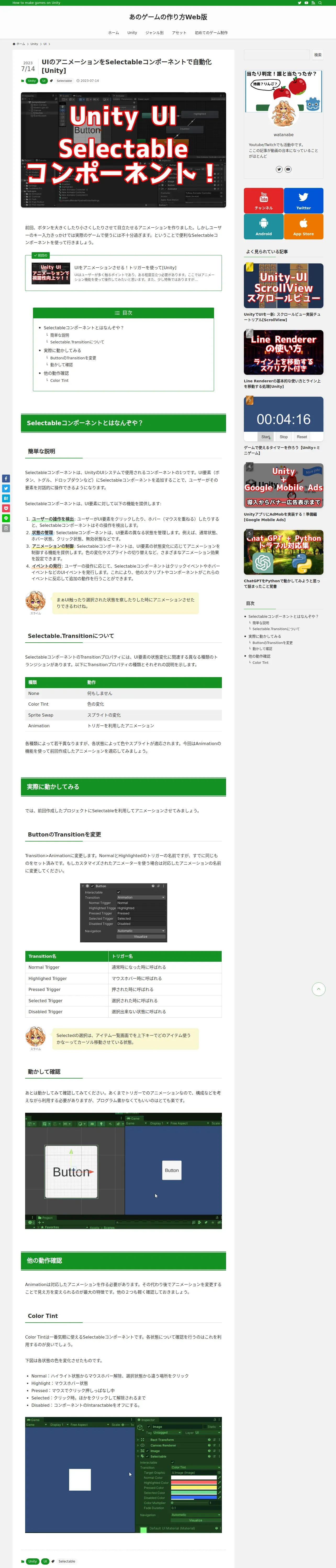The image size is (336, 1568).
Task: Jump to 実際に動かしてみる in main TOC
Action: click(62, 351)
